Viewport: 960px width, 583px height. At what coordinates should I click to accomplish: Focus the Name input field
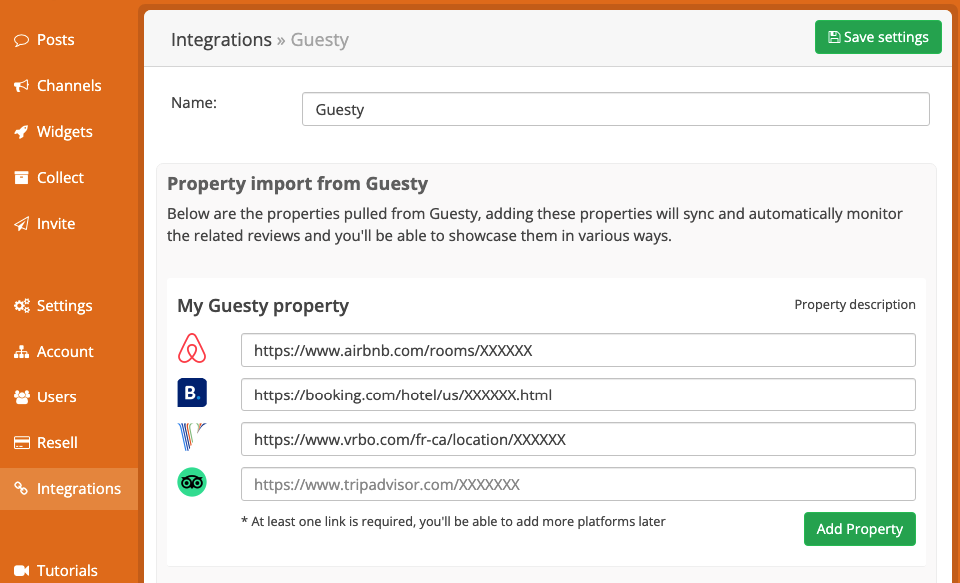pos(615,109)
